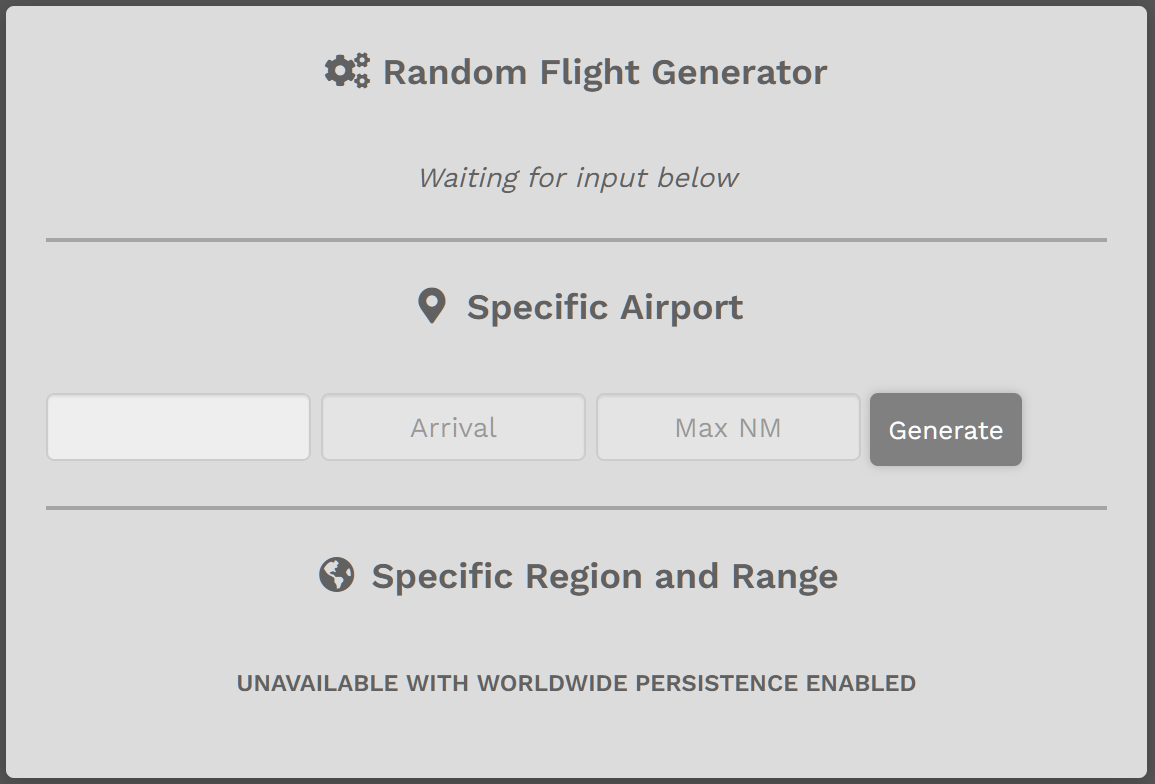Click the Specific Airport heading text
Screen dimensions: 1155x784
click(x=605, y=307)
